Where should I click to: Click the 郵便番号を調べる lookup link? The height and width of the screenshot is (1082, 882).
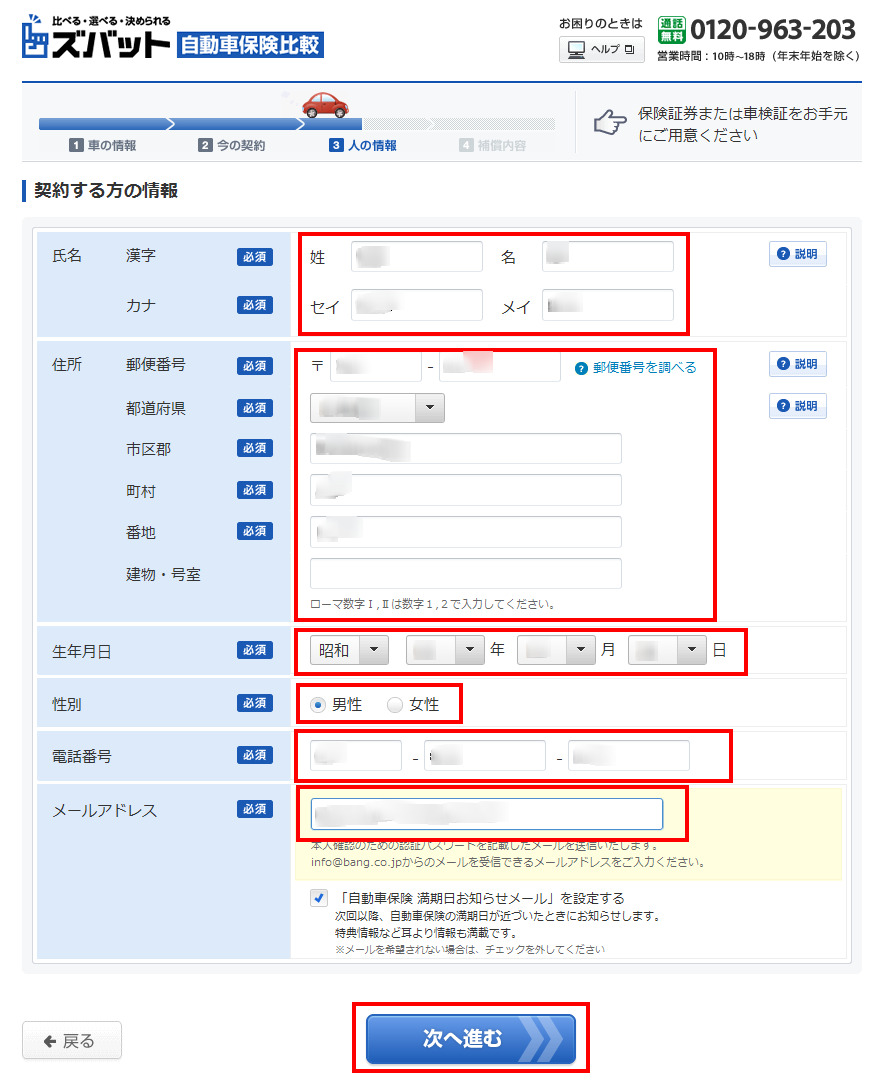pyautogui.click(x=636, y=368)
